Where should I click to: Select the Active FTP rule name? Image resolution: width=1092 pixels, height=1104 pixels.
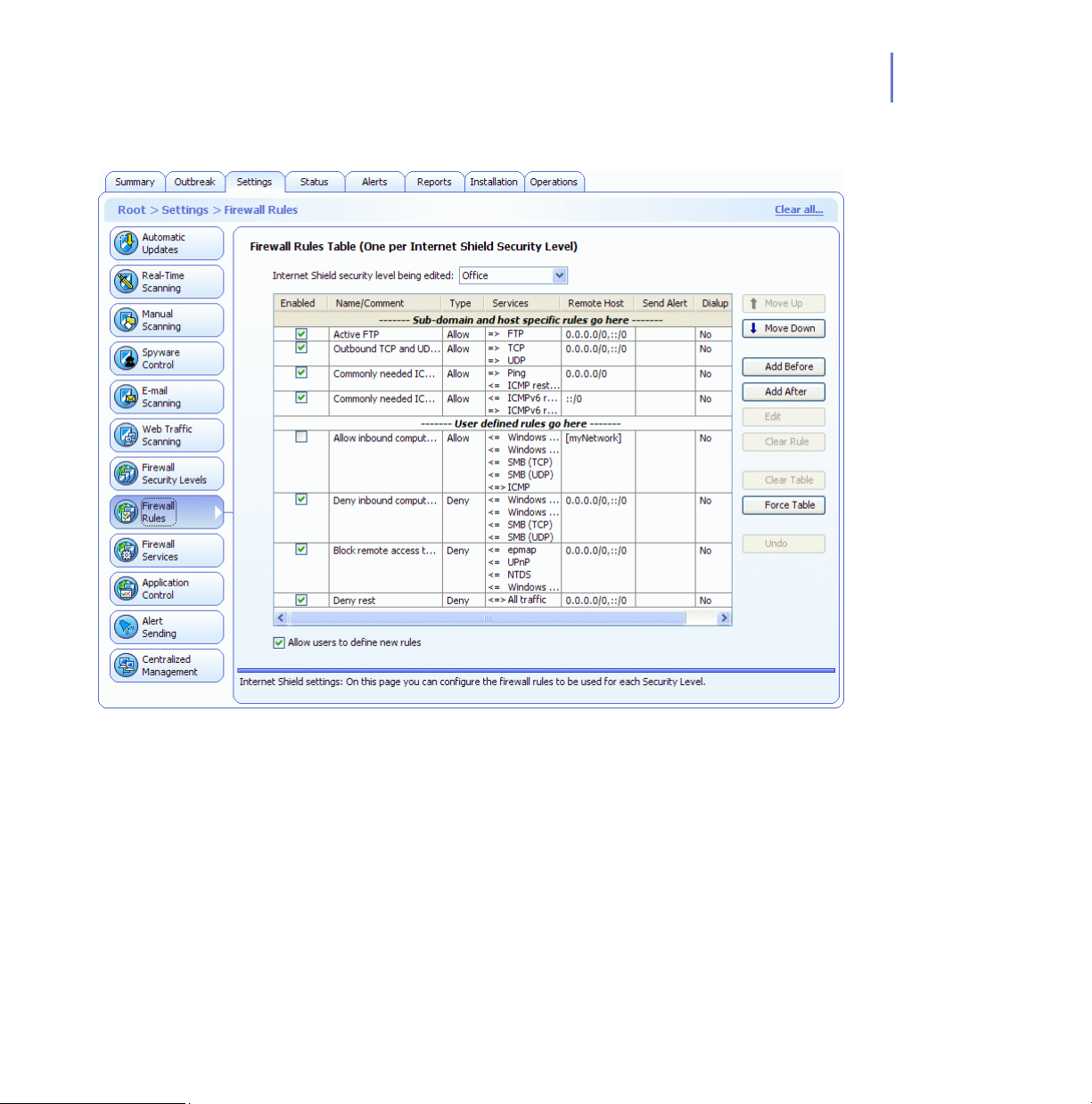tap(356, 335)
